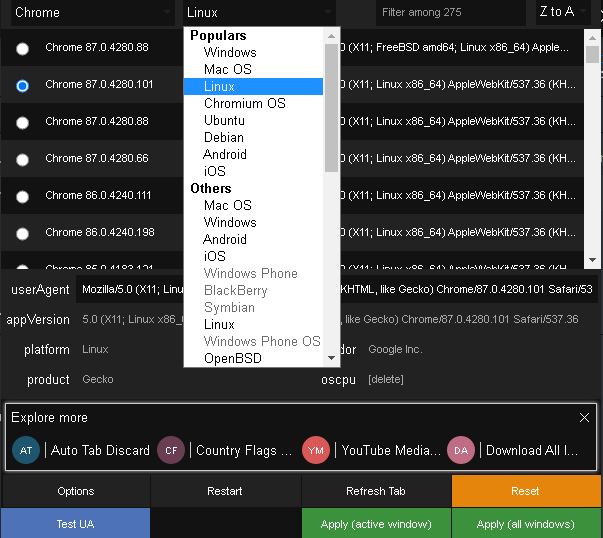Click the oscpu [delete] value

click(386, 379)
